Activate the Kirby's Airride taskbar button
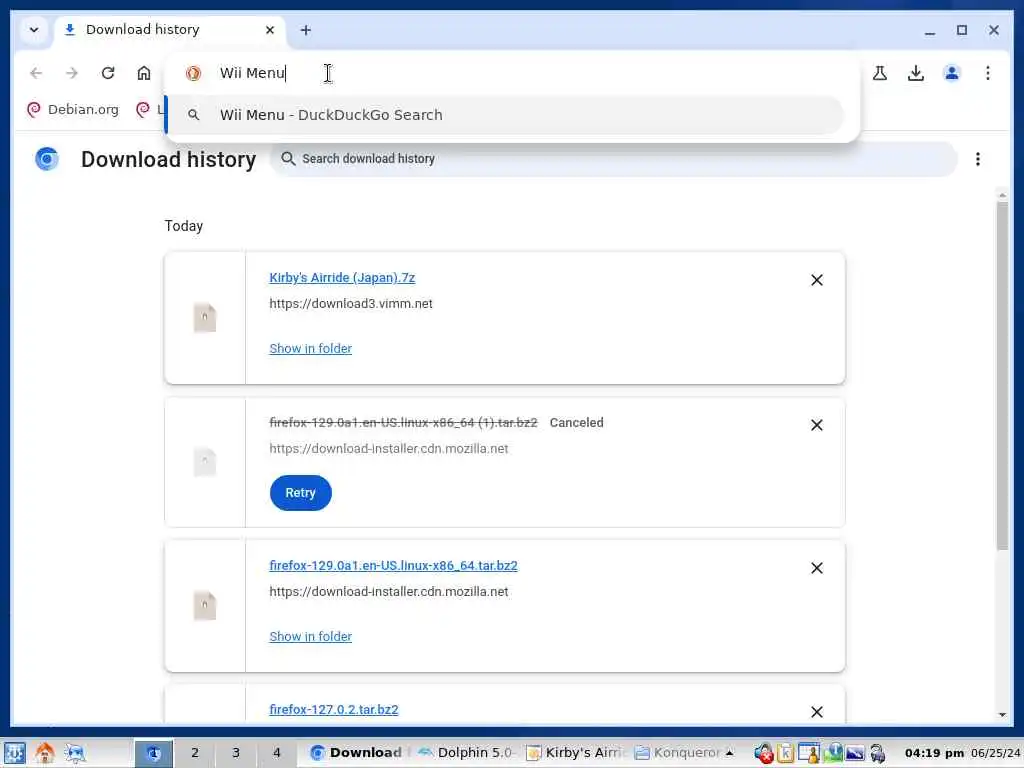This screenshot has height=768, width=1024. tap(575, 753)
